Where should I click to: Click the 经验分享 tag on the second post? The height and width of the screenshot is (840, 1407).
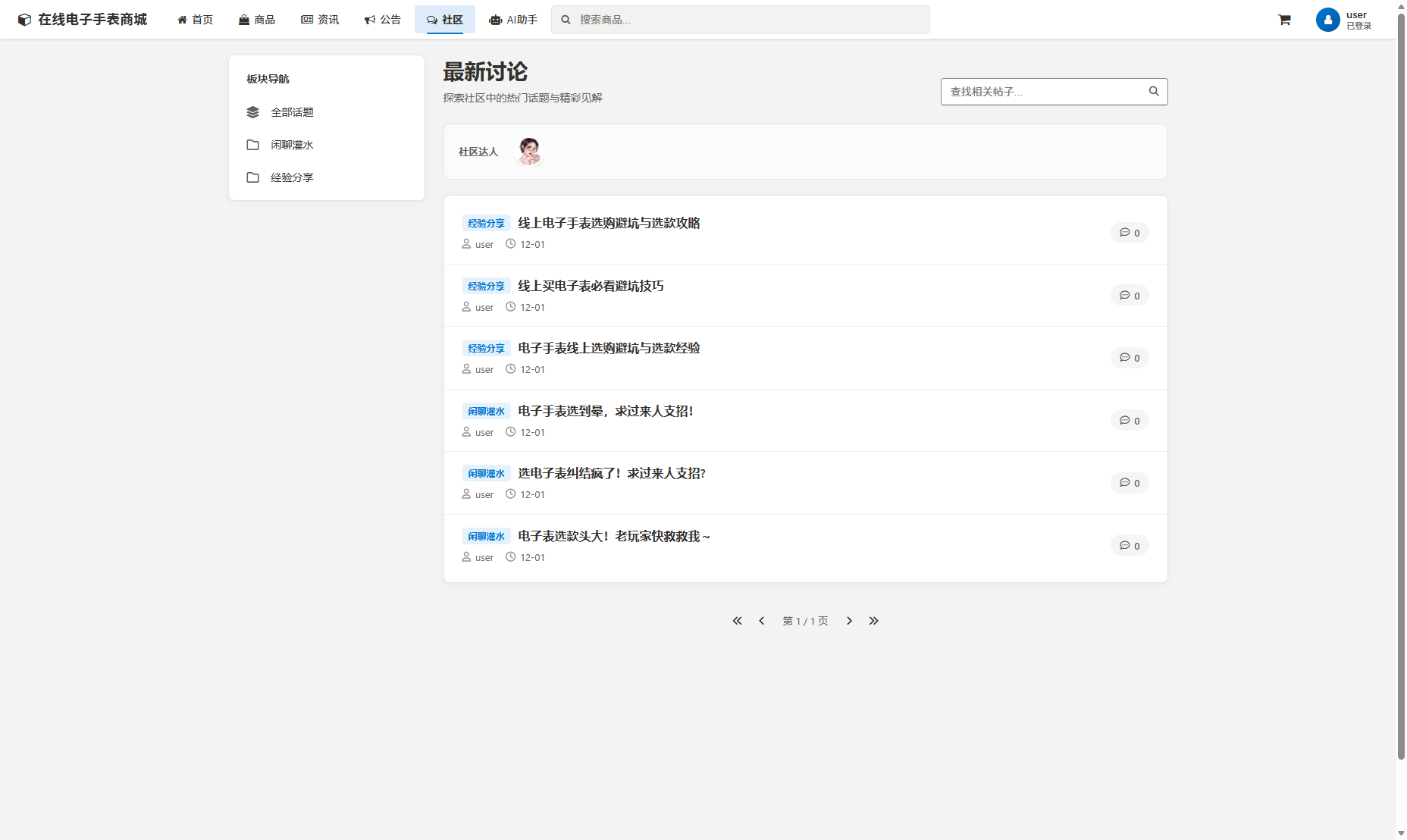click(x=485, y=286)
